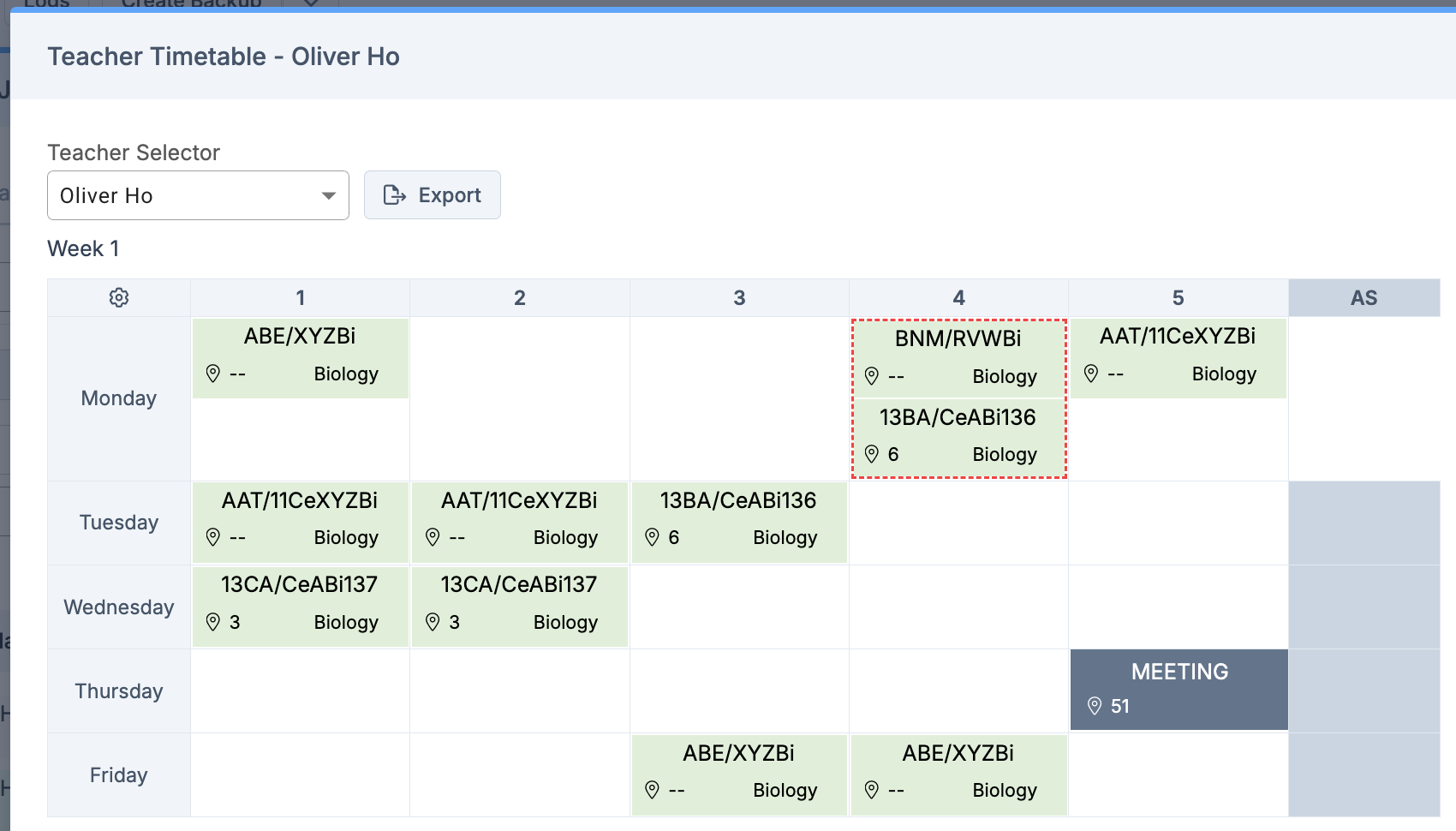The height and width of the screenshot is (831, 1456).
Task: Click location pin on Monday period 1 lesson
Action: click(213, 374)
